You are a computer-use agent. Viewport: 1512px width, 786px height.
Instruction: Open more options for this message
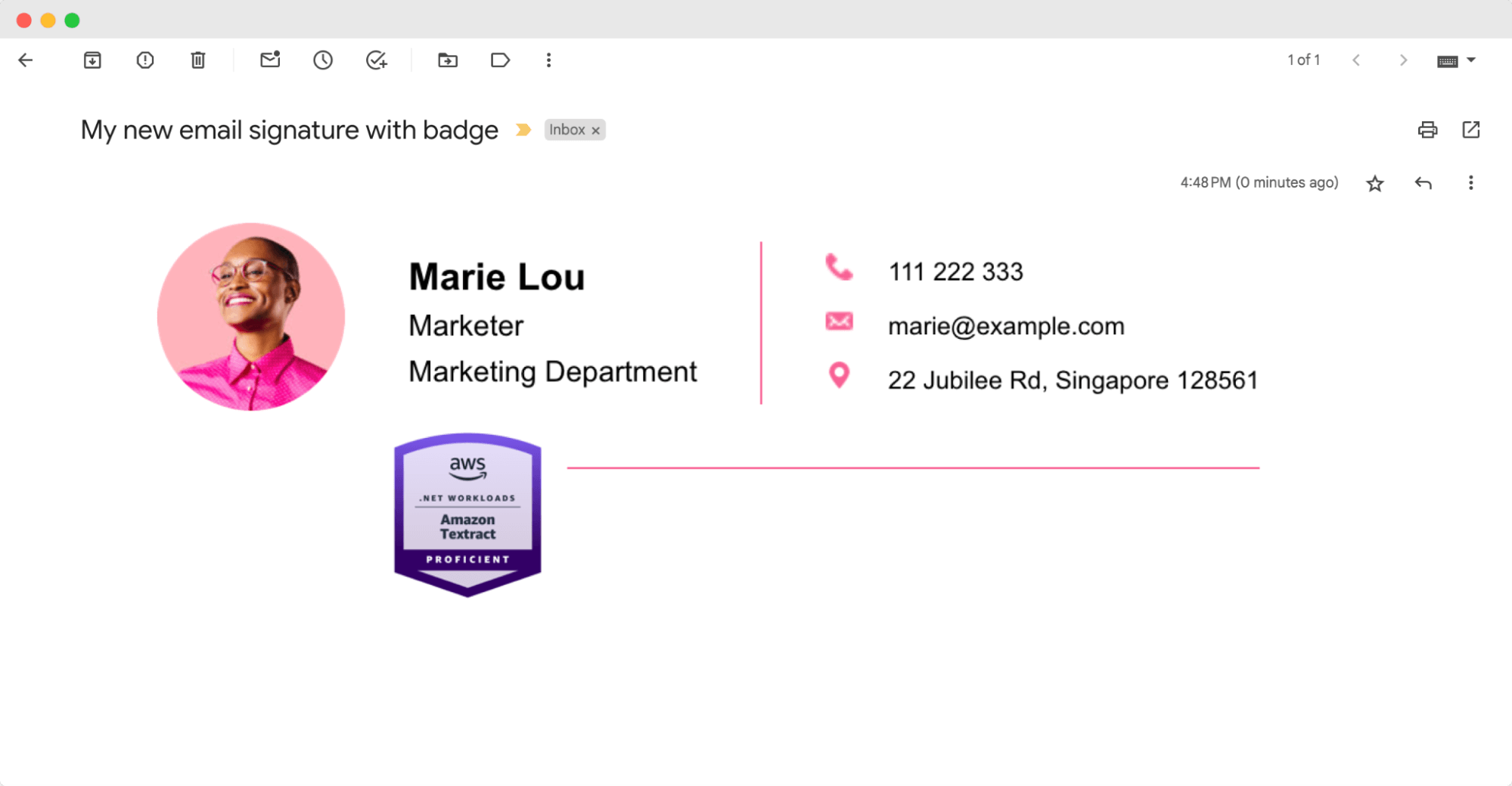click(1471, 182)
